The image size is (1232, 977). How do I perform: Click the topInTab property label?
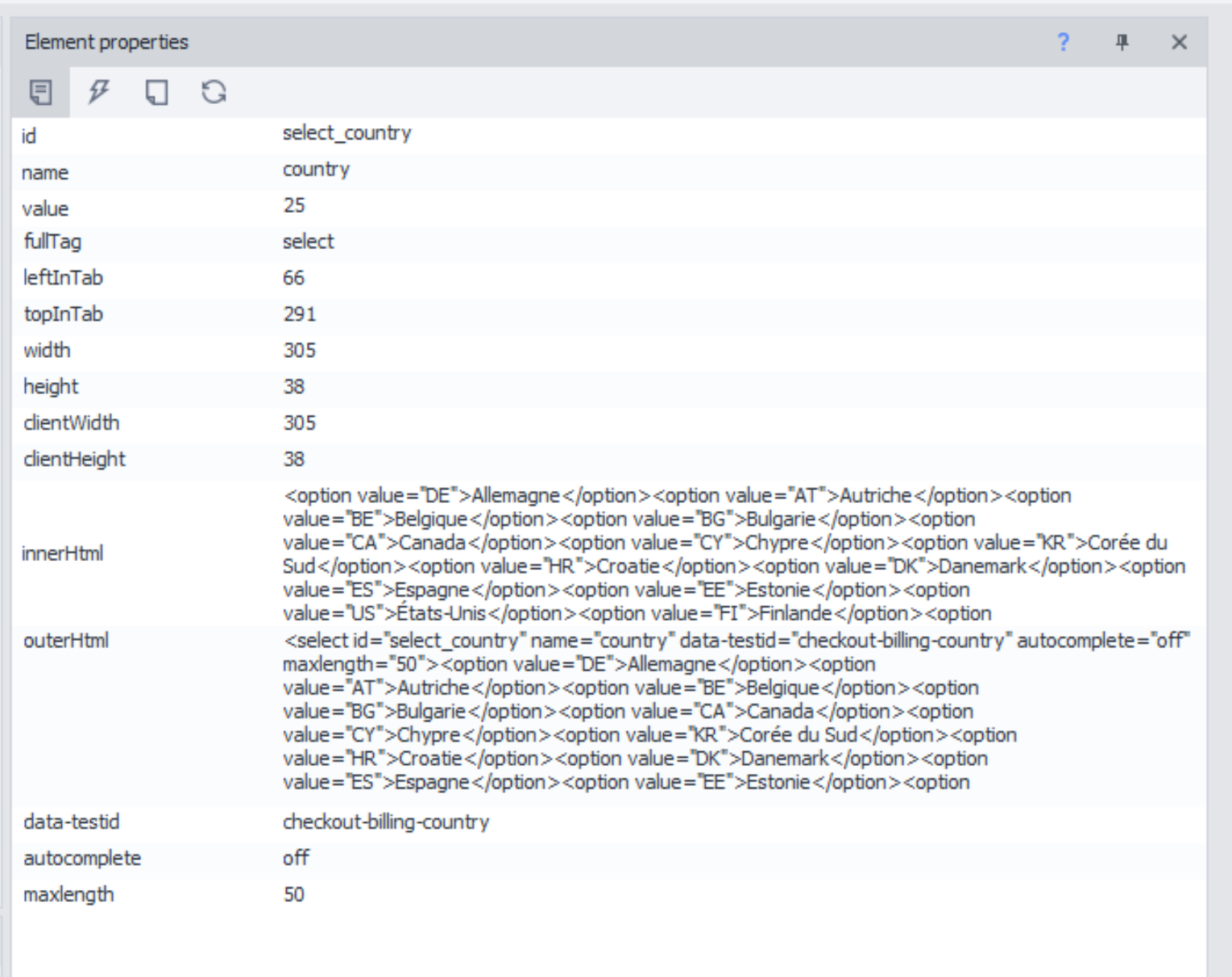tap(63, 314)
